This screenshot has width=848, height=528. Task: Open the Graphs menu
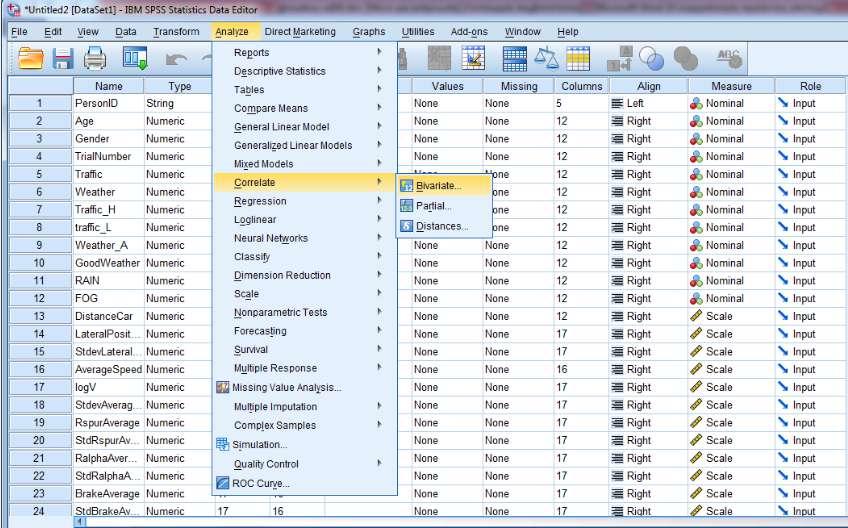coord(369,32)
